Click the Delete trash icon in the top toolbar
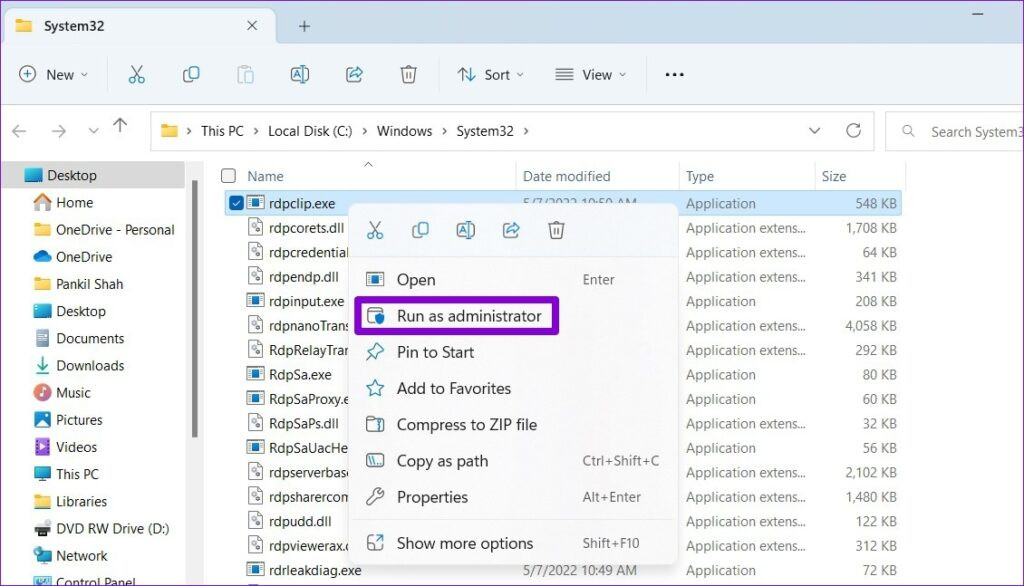The width and height of the screenshot is (1024, 586). 408,74
